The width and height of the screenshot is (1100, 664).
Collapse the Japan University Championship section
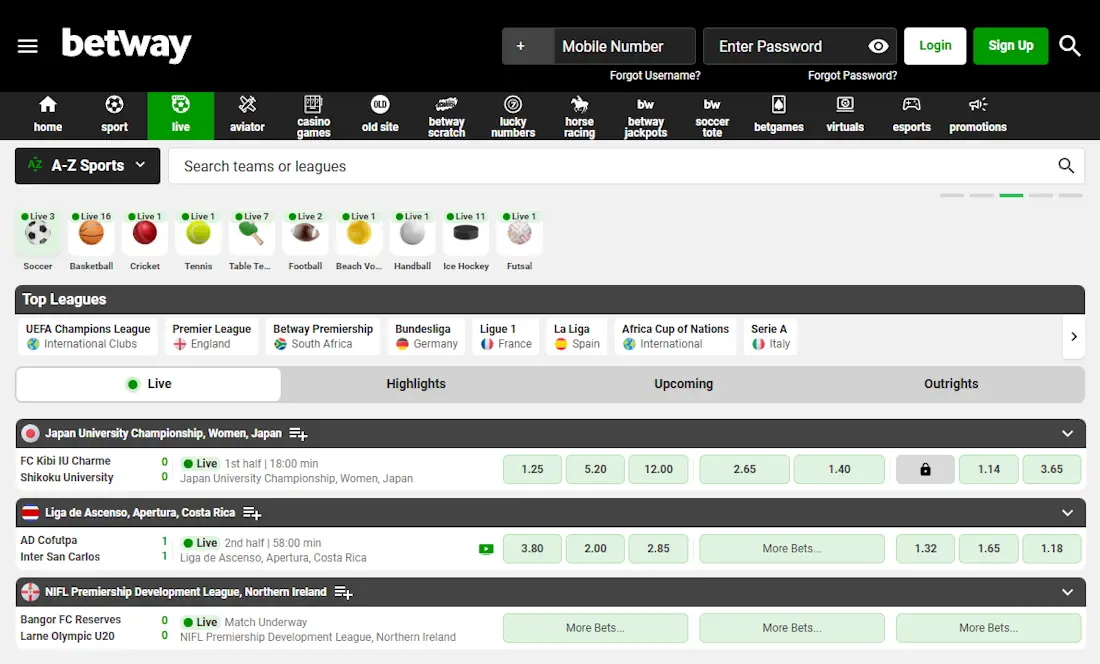(x=1066, y=433)
